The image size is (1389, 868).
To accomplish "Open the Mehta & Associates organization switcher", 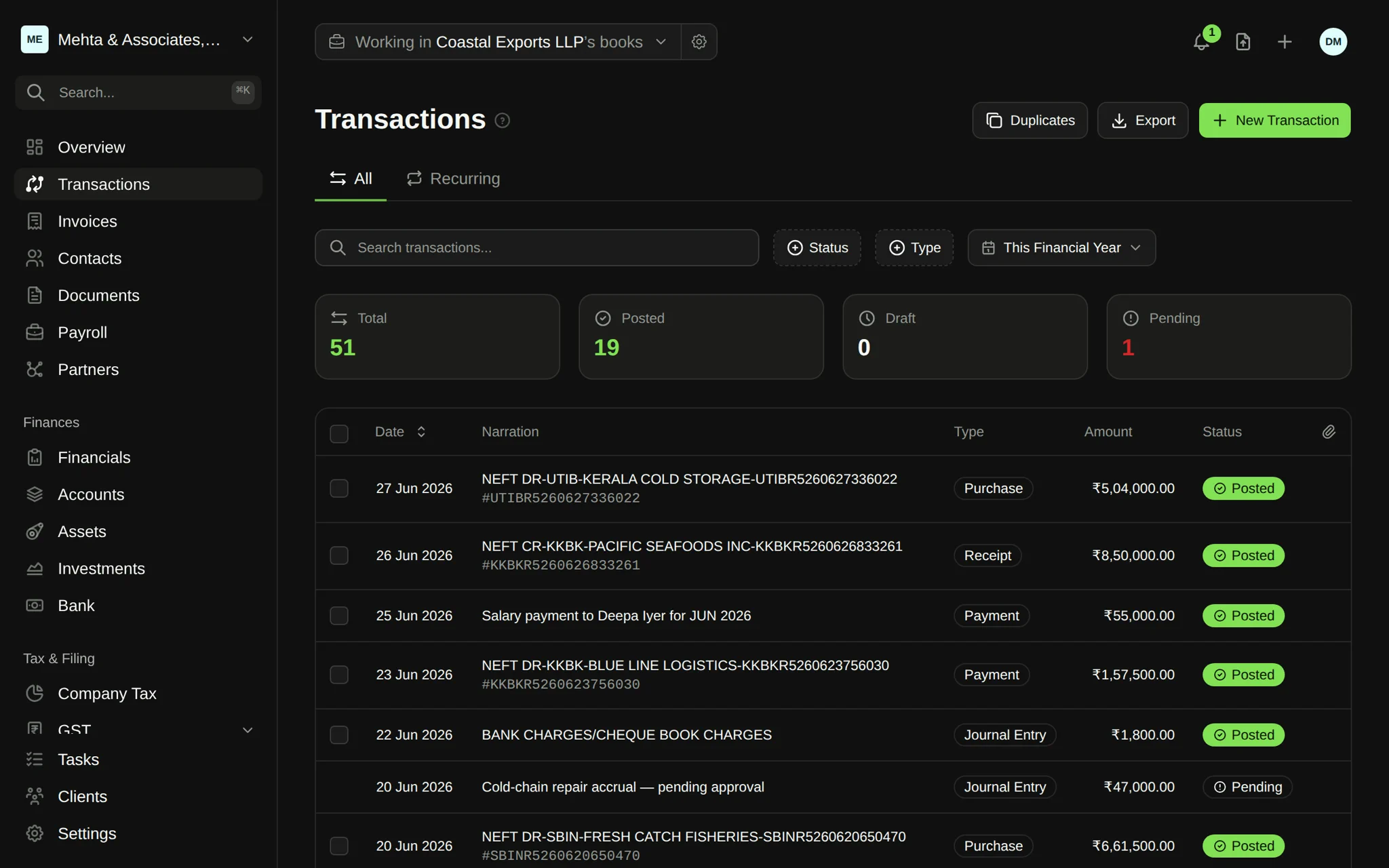I will (x=138, y=39).
